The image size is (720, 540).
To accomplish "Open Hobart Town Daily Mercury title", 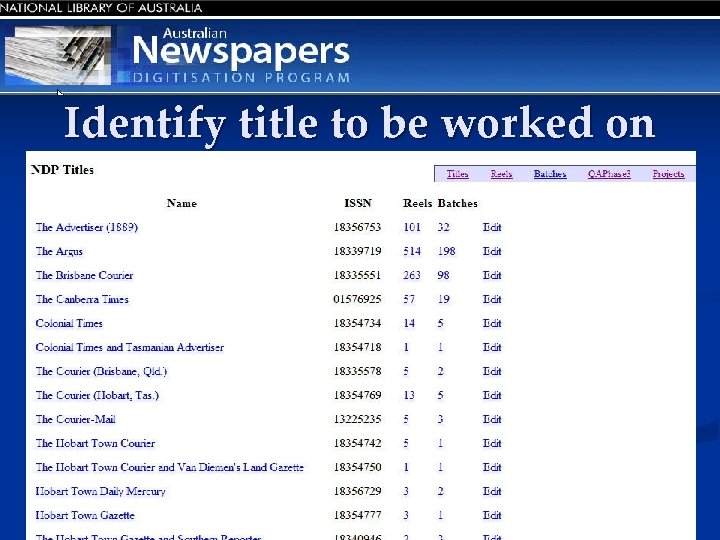I will [x=100, y=491].
